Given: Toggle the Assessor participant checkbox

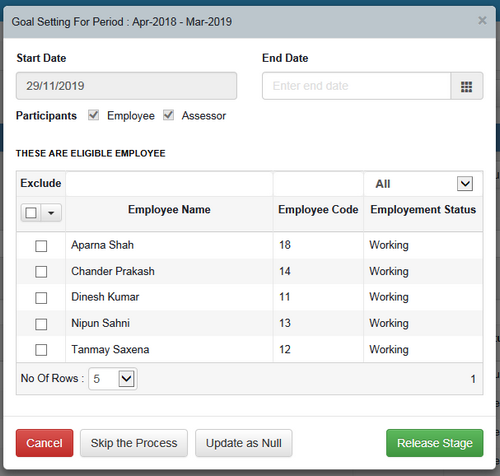Looking at the screenshot, I should (168, 115).
